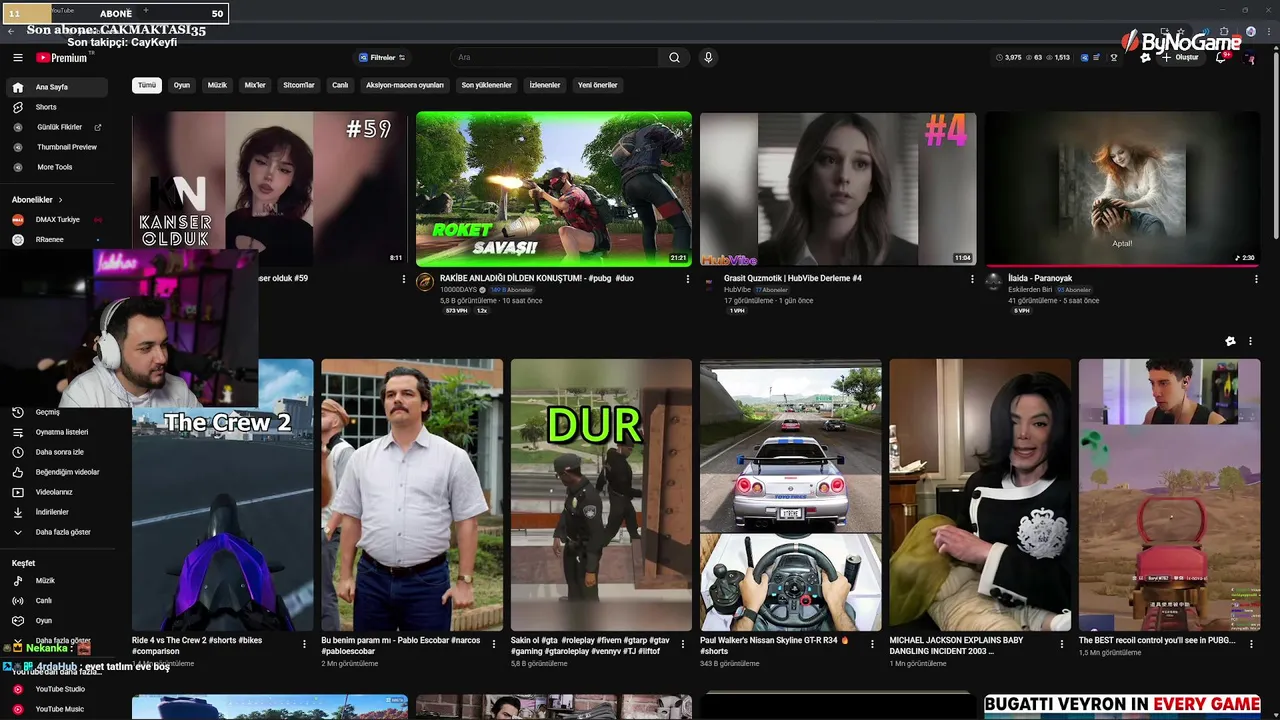Select the Oyun filter chip
This screenshot has height=720, width=1280.
click(x=182, y=85)
